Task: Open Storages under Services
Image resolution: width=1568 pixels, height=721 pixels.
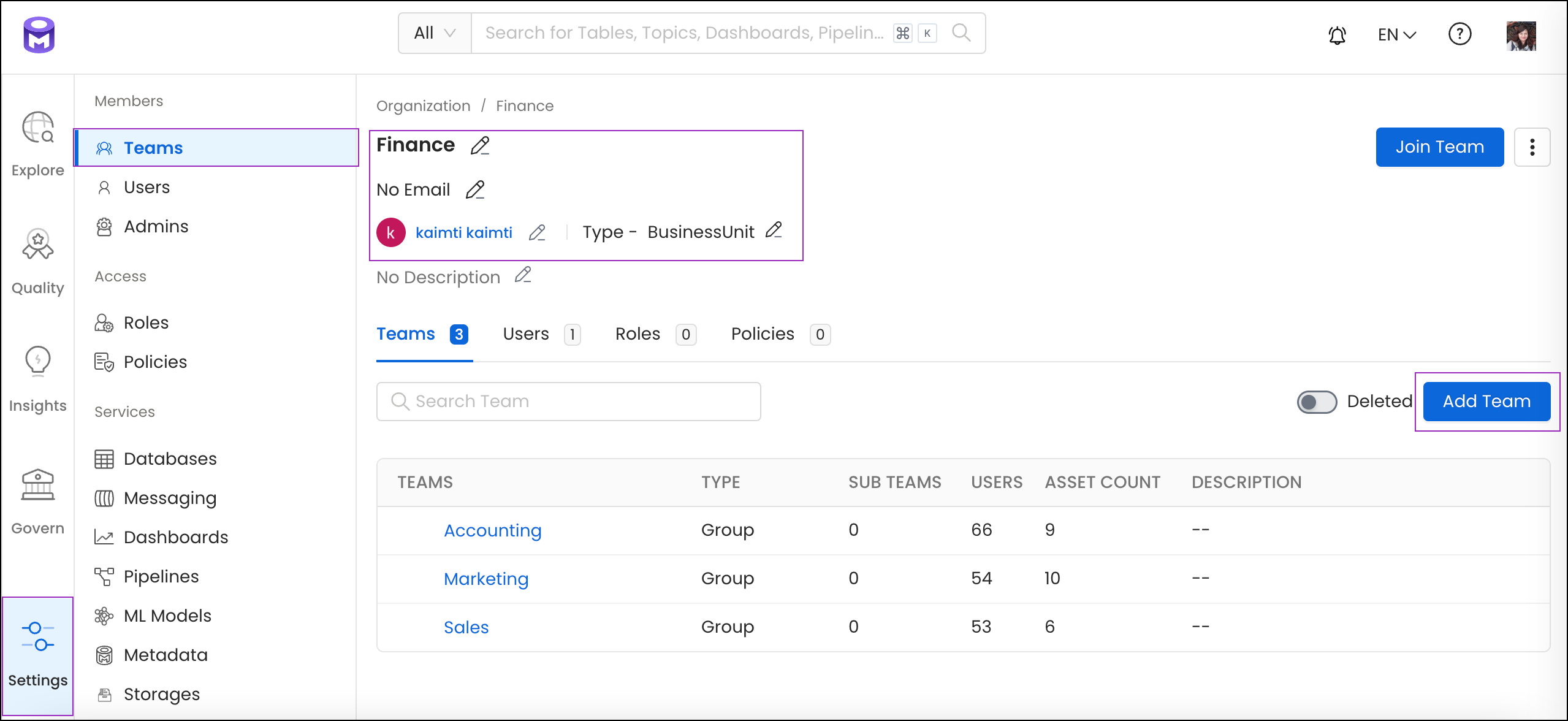Action: click(x=216, y=694)
